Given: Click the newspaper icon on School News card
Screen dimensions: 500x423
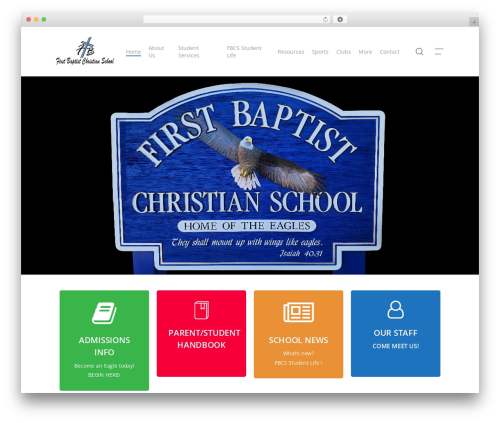Looking at the screenshot, I should pos(298,312).
